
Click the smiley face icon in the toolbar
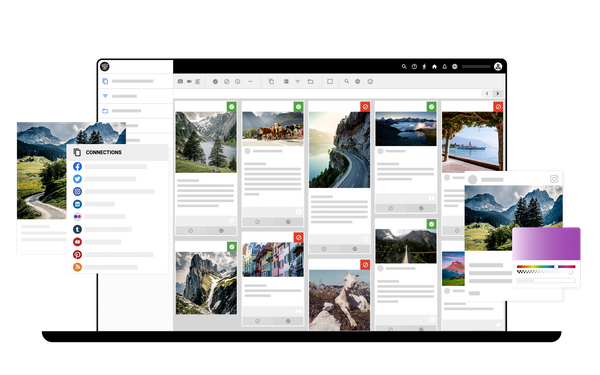[x=370, y=82]
